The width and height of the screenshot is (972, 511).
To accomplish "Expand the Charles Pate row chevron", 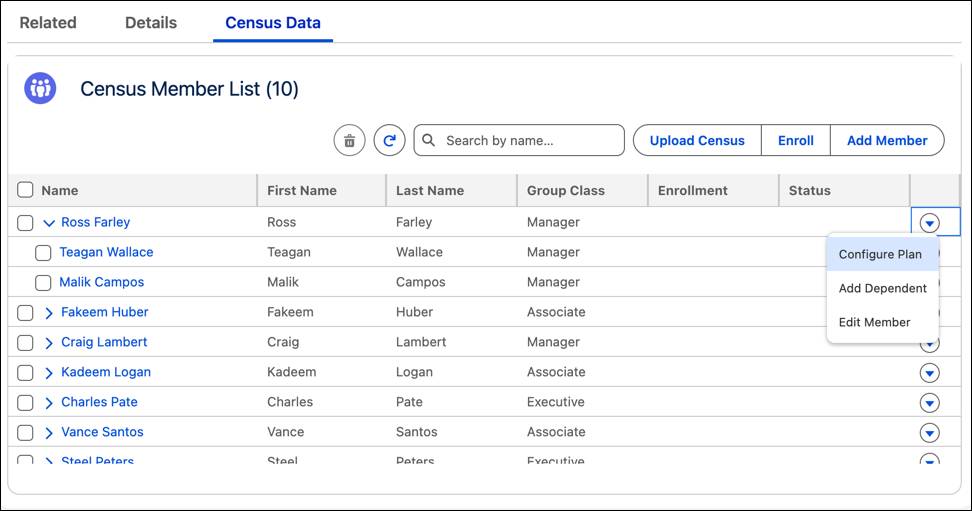I will click(x=49, y=403).
